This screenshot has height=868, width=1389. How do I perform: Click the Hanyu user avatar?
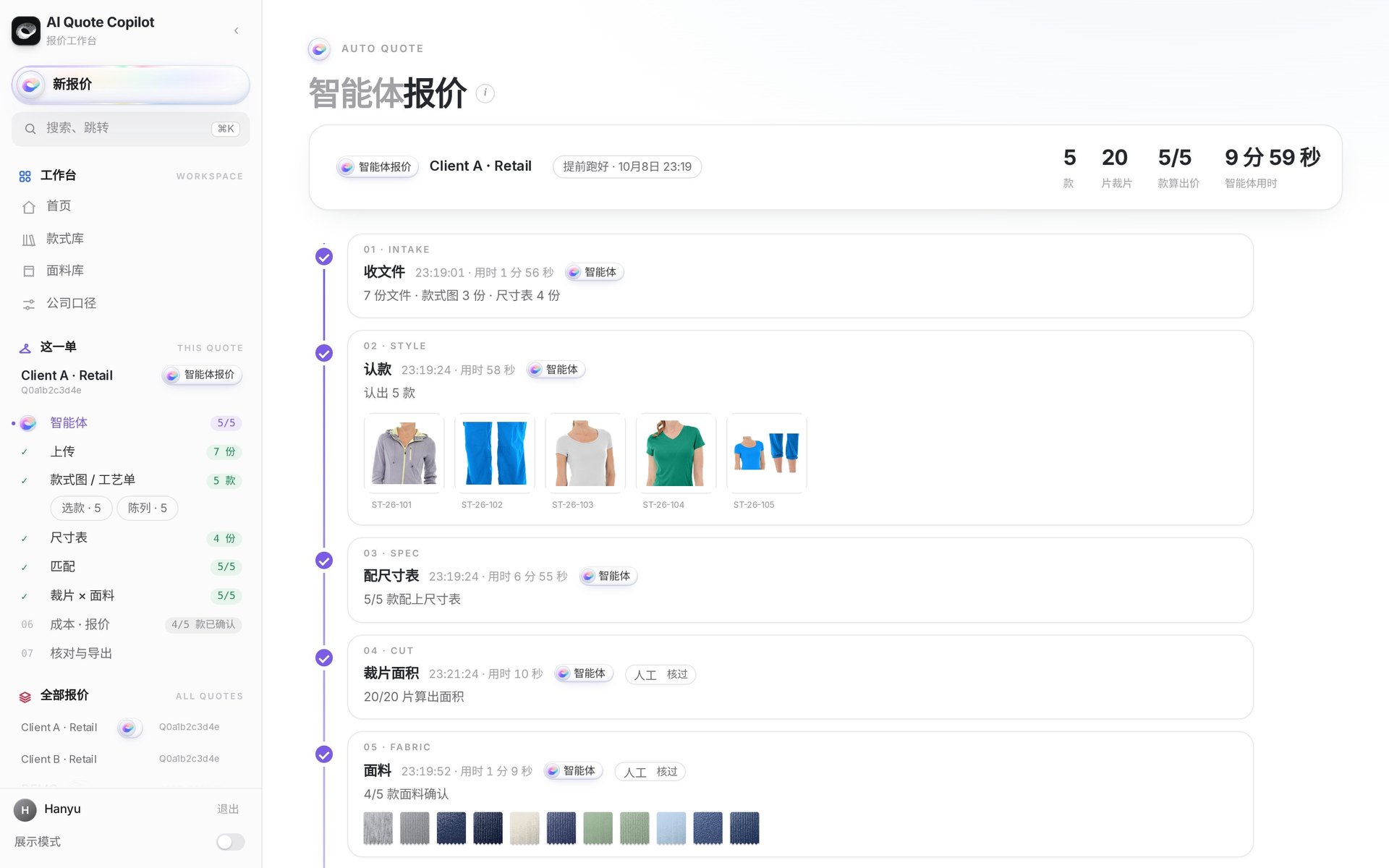pyautogui.click(x=25, y=810)
